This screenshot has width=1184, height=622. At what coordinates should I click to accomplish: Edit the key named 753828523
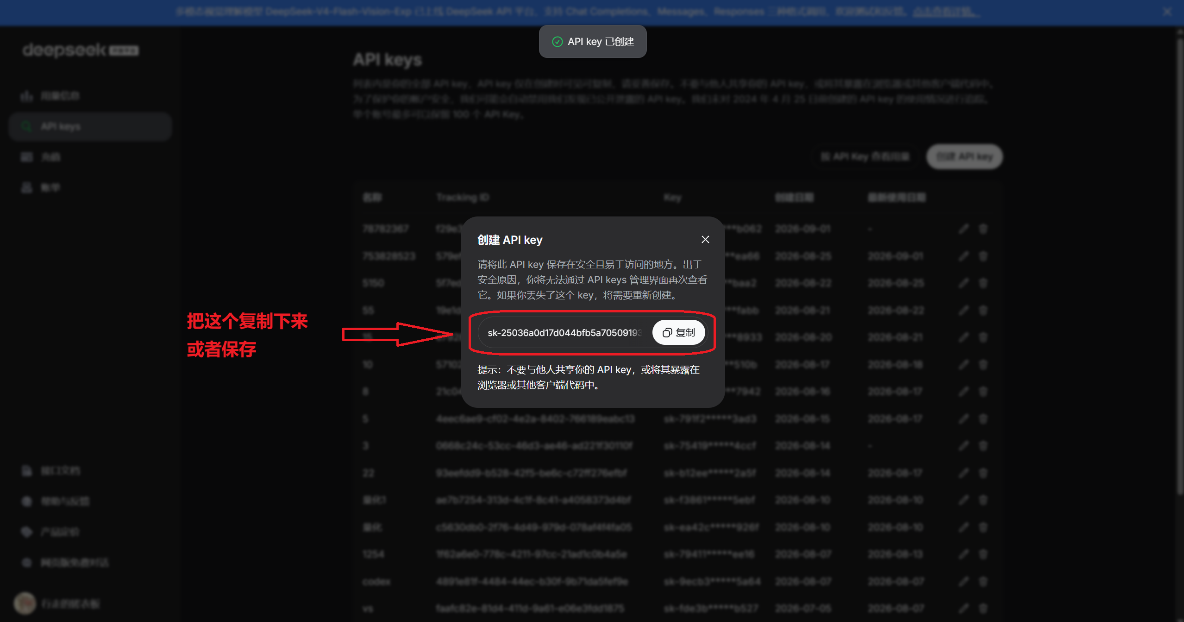click(964, 256)
